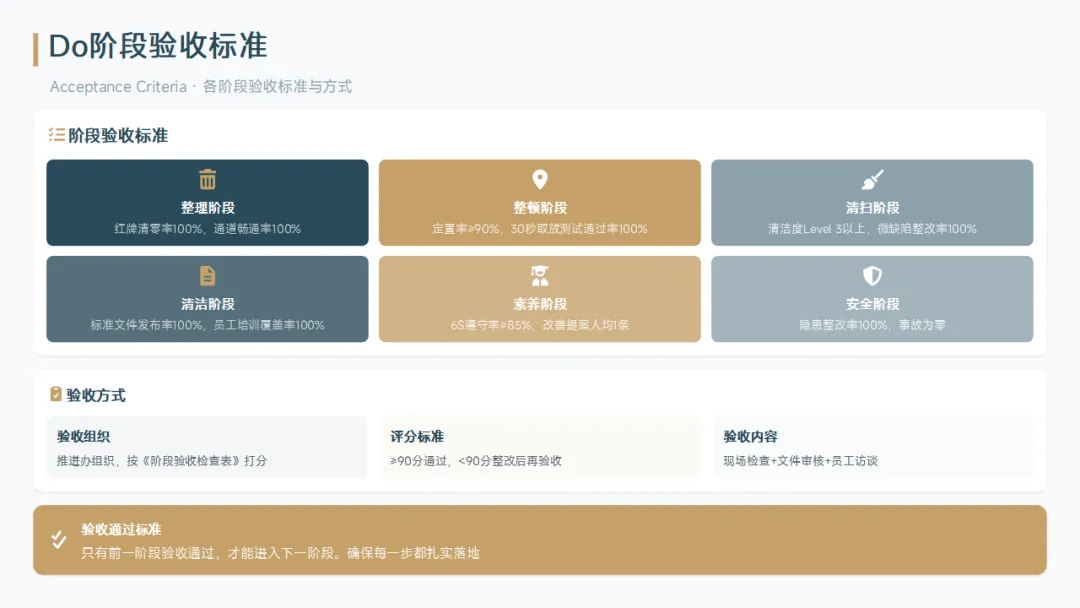The image size is (1080, 608).
Task: Click the checklist icon beside 阶段验收标准
Action: [x=56, y=135]
